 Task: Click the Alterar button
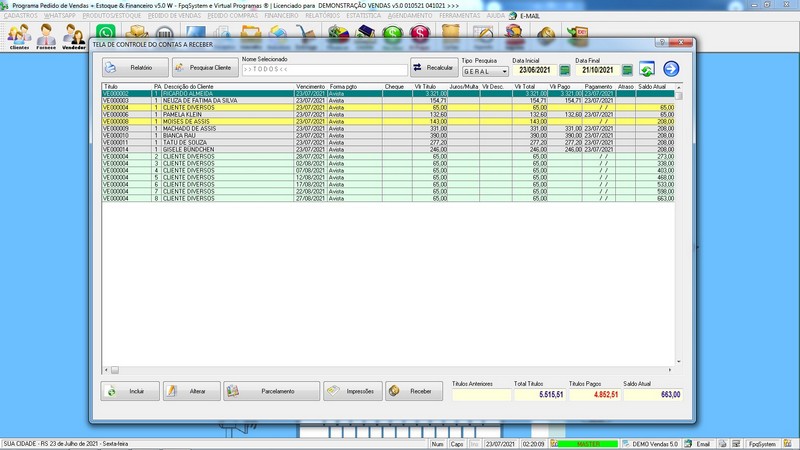pyautogui.click(x=192, y=391)
